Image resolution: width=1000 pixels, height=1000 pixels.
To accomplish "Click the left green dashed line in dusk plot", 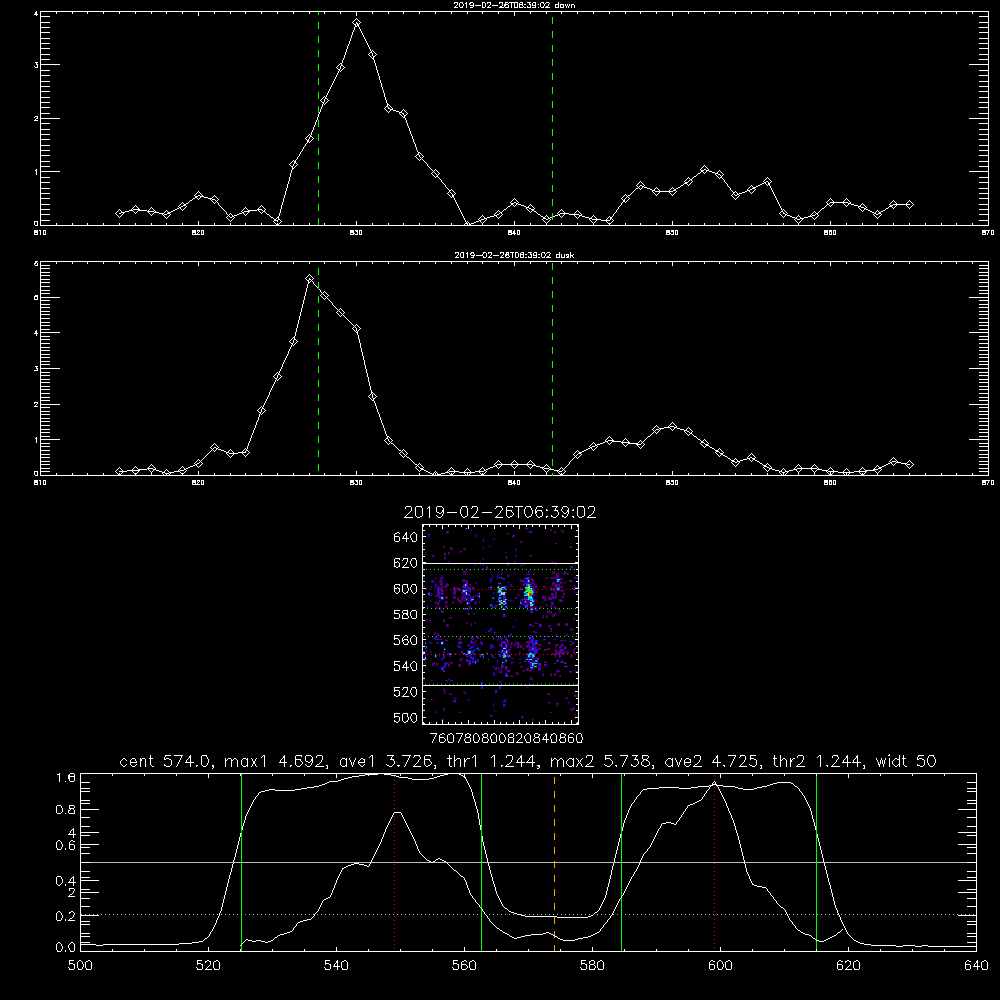I will pos(318,369).
